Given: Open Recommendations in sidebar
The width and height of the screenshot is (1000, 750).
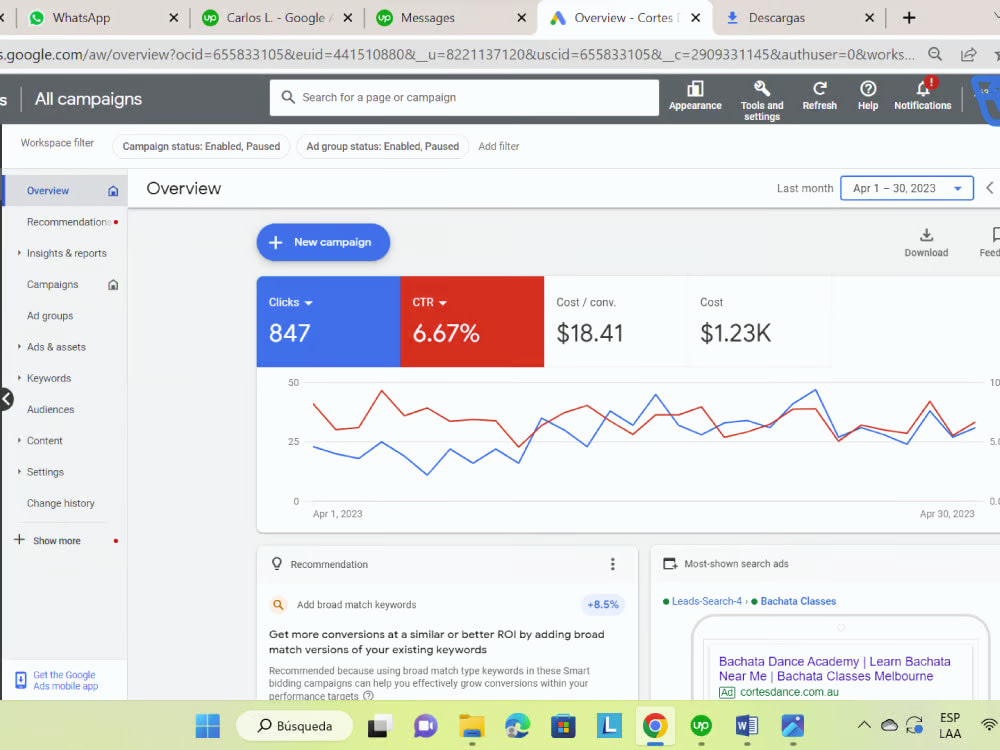Looking at the screenshot, I should (69, 222).
